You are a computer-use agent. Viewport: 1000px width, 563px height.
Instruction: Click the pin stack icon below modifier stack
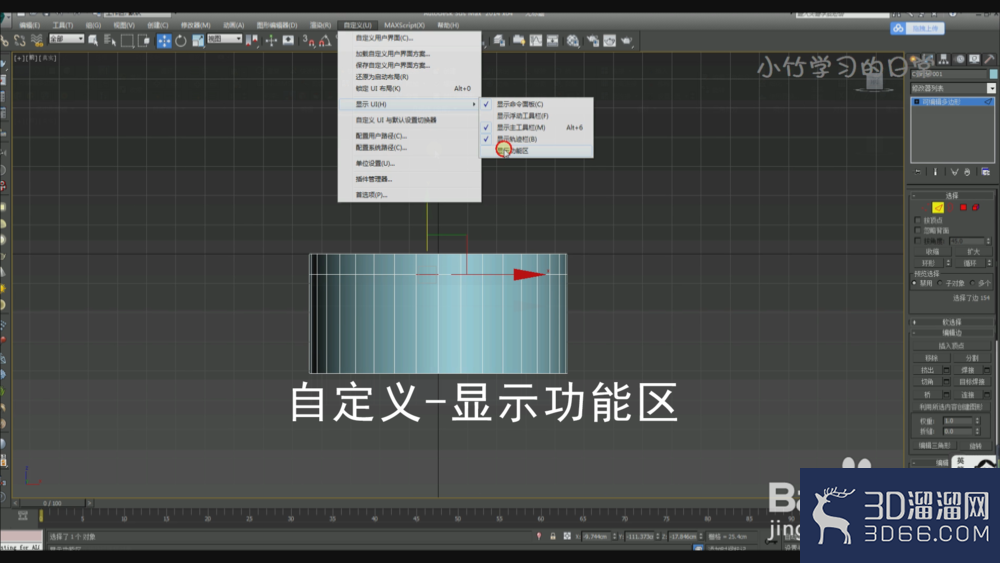[918, 172]
